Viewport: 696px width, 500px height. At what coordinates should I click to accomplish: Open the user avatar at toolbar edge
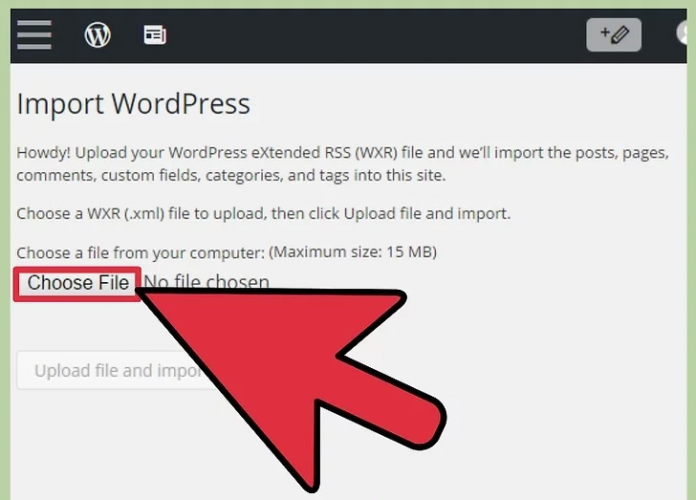click(686, 35)
